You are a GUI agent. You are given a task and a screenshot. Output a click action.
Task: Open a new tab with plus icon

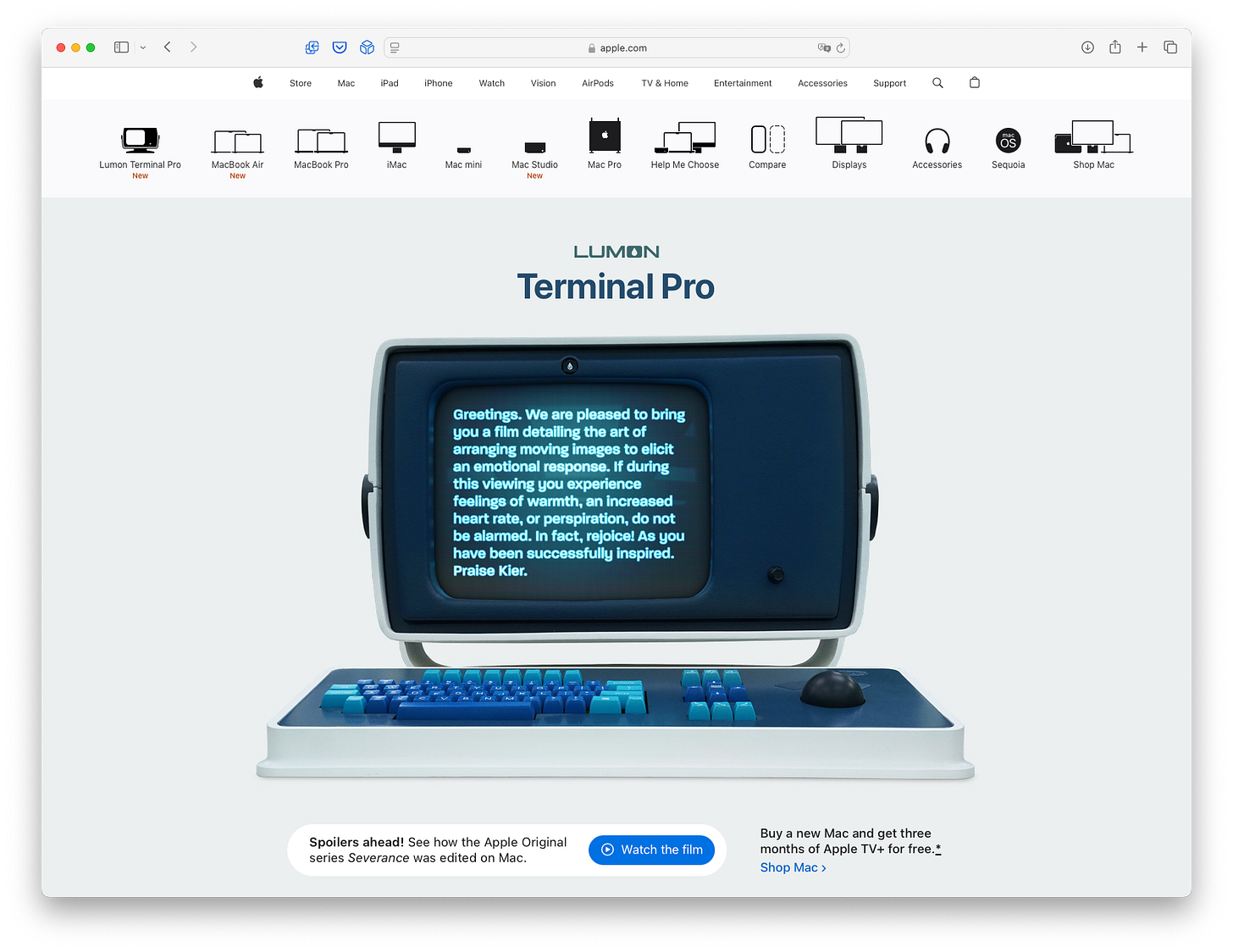click(x=1142, y=47)
